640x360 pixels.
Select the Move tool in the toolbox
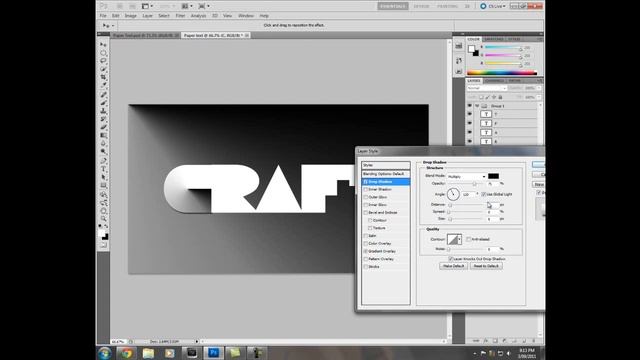(x=103, y=44)
